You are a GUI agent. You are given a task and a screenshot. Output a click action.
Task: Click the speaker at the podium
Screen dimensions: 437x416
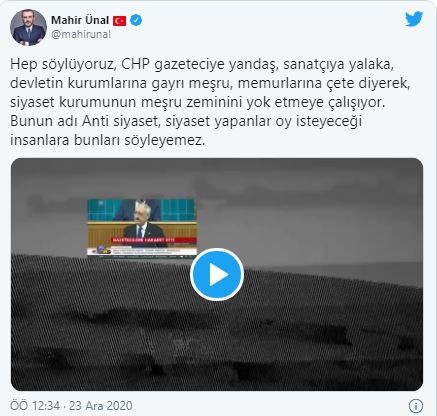click(x=144, y=223)
